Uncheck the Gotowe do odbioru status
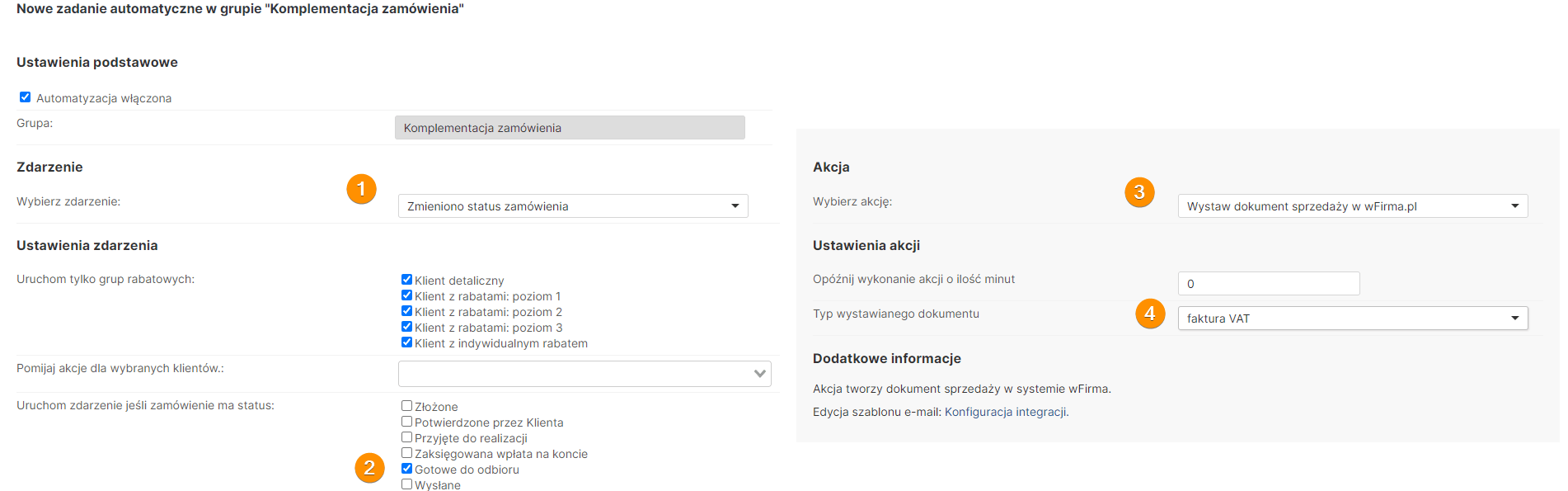This screenshot has width=1568, height=491. [406, 469]
